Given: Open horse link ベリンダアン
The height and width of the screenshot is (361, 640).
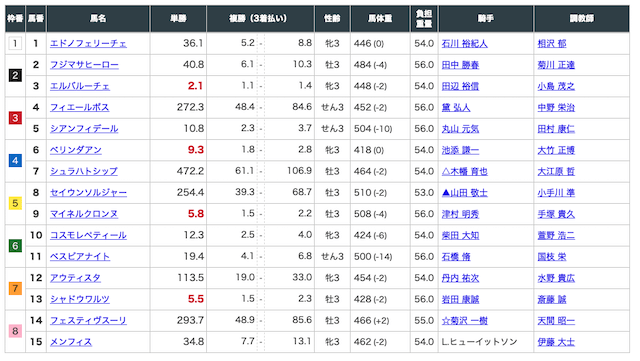Looking at the screenshot, I should [76, 150].
